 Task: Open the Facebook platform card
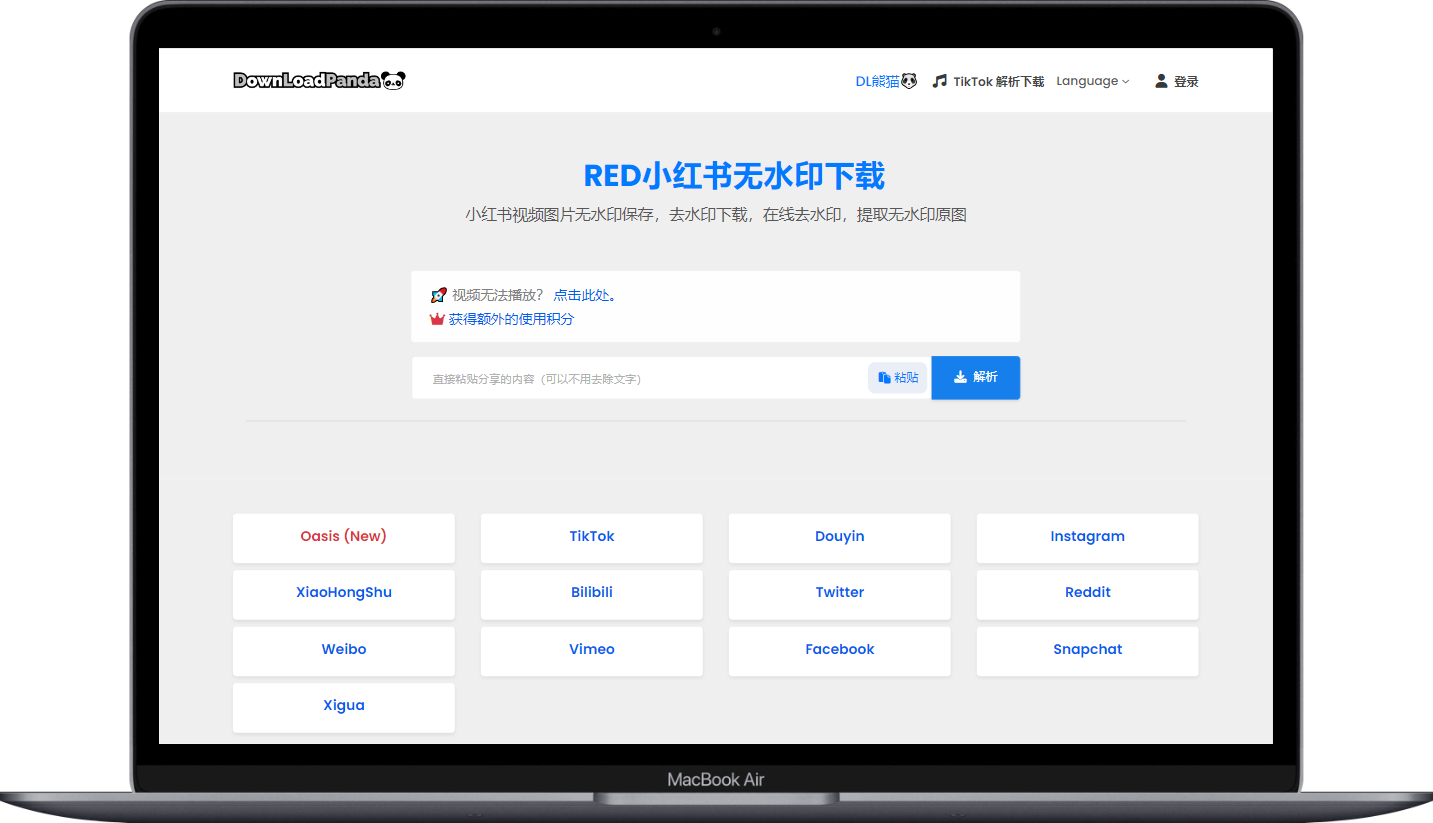(x=840, y=650)
